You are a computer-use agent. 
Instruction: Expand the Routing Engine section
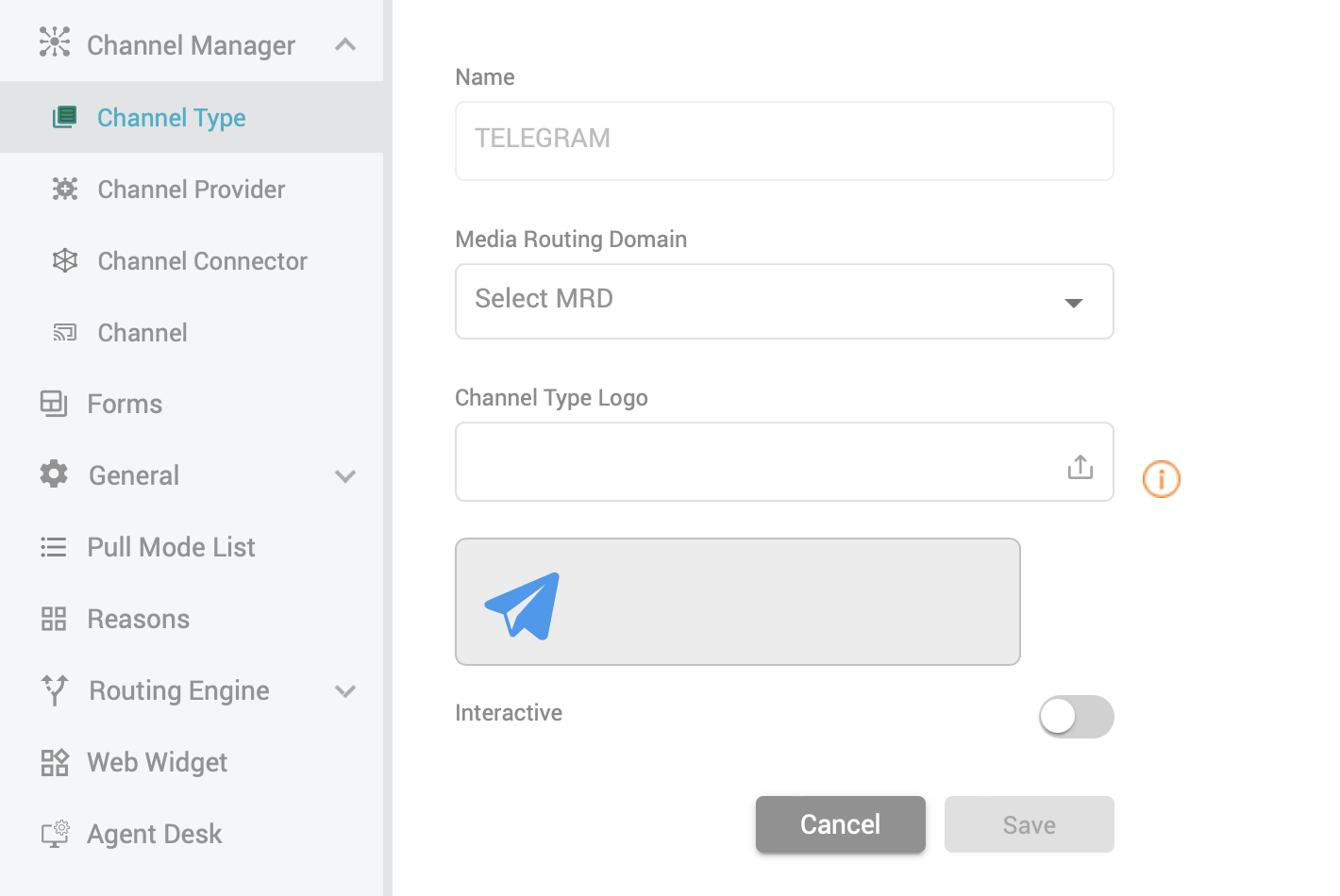pos(345,690)
